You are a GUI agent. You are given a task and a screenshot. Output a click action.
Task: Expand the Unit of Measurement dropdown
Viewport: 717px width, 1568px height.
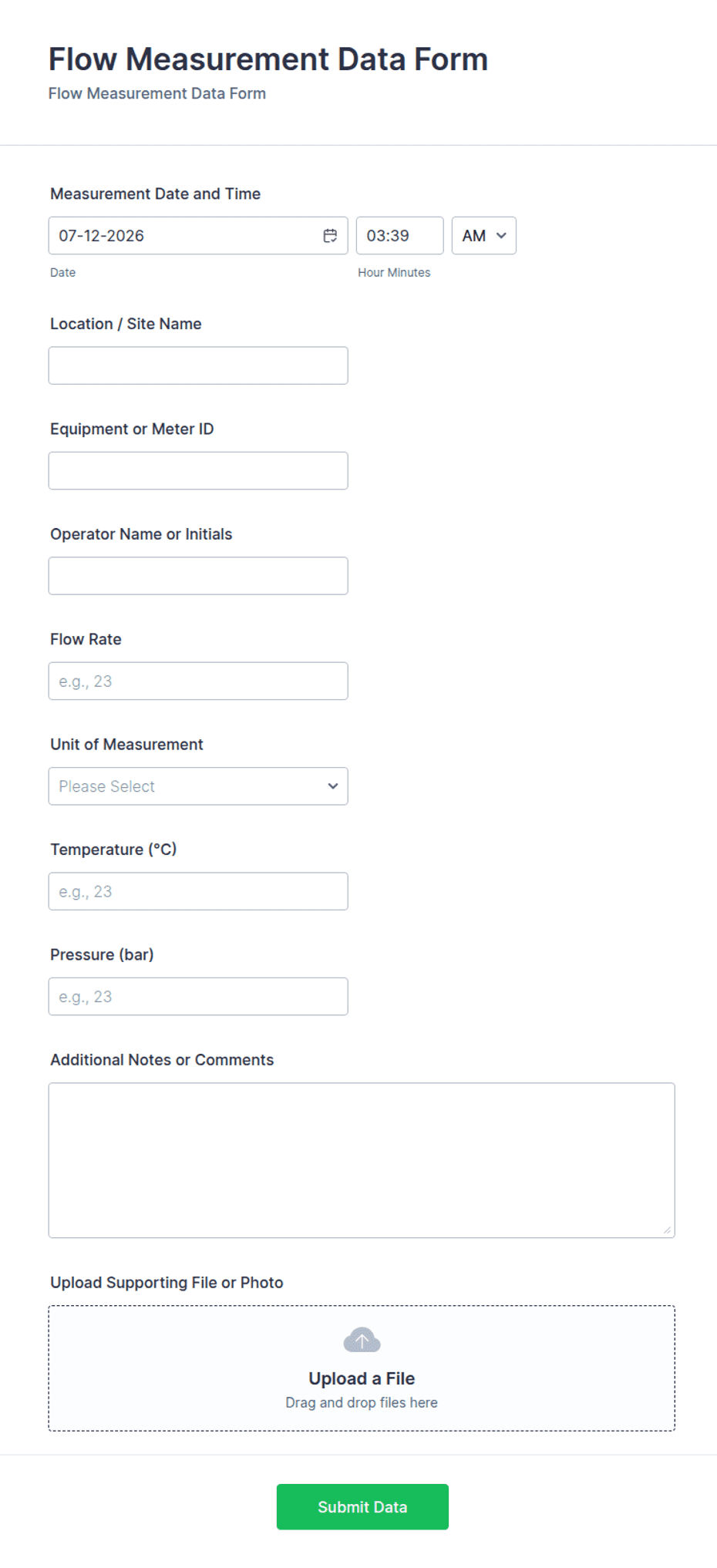[198, 786]
